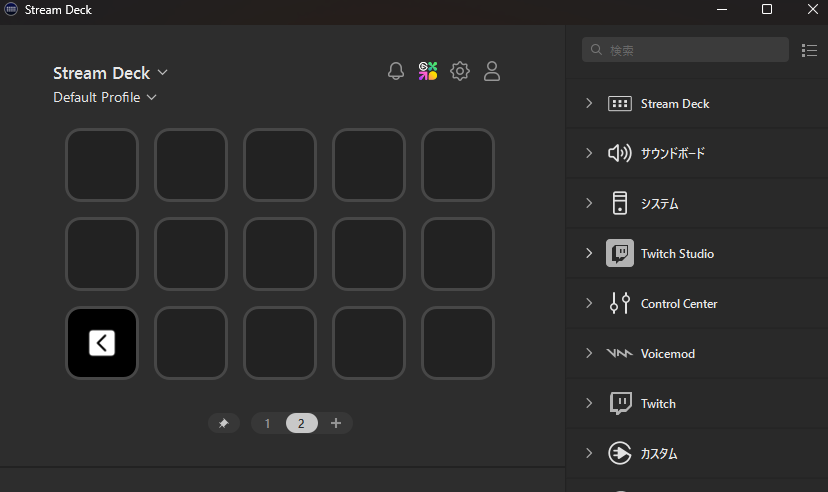Click the Voicemod category icon

(620, 354)
